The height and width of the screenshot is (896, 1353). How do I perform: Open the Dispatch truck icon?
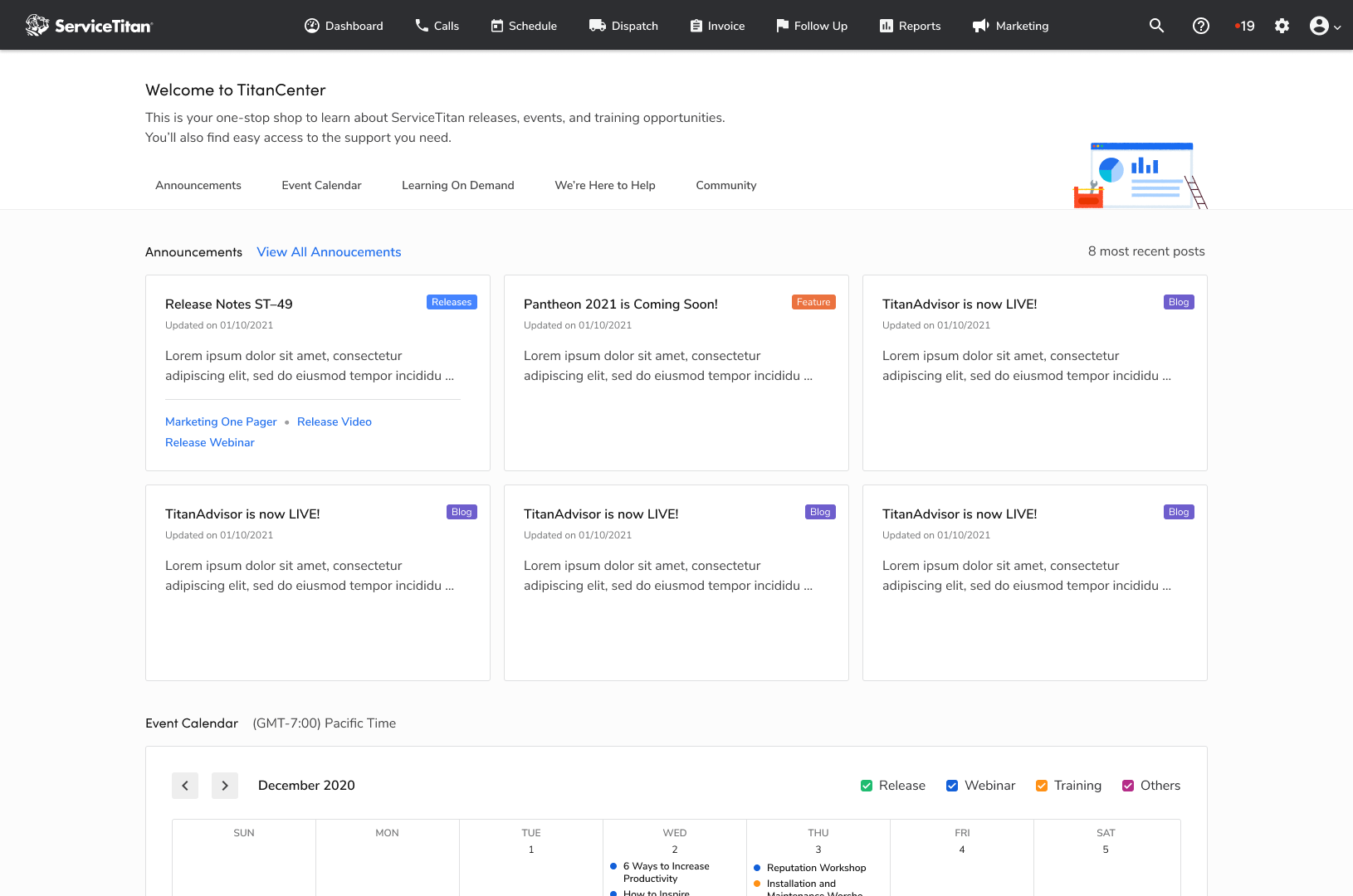[598, 26]
